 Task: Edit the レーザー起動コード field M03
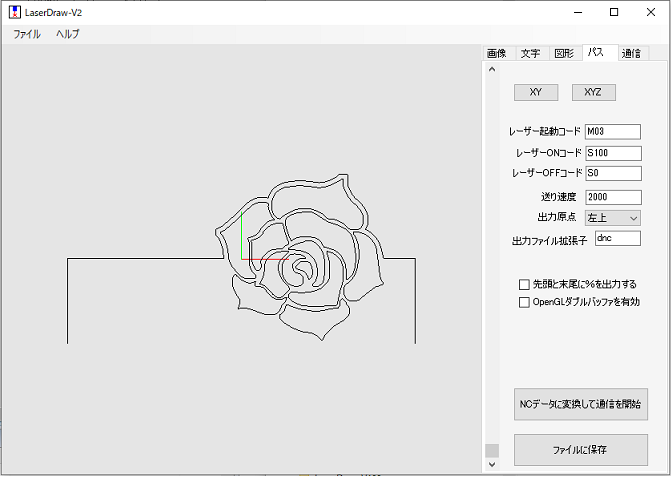[x=613, y=132]
